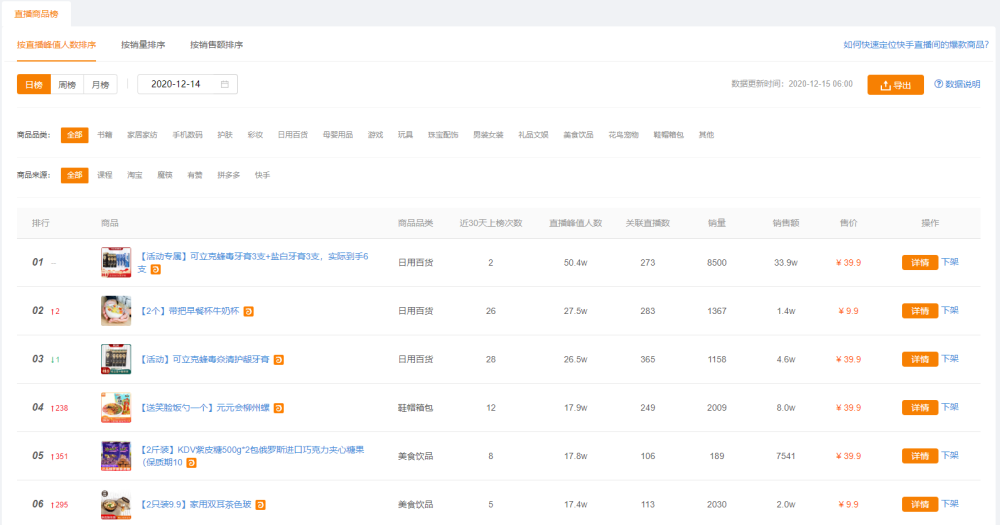Switch to 周榜 weekly ranking
Screen dimensions: 1000x525
click(67, 84)
